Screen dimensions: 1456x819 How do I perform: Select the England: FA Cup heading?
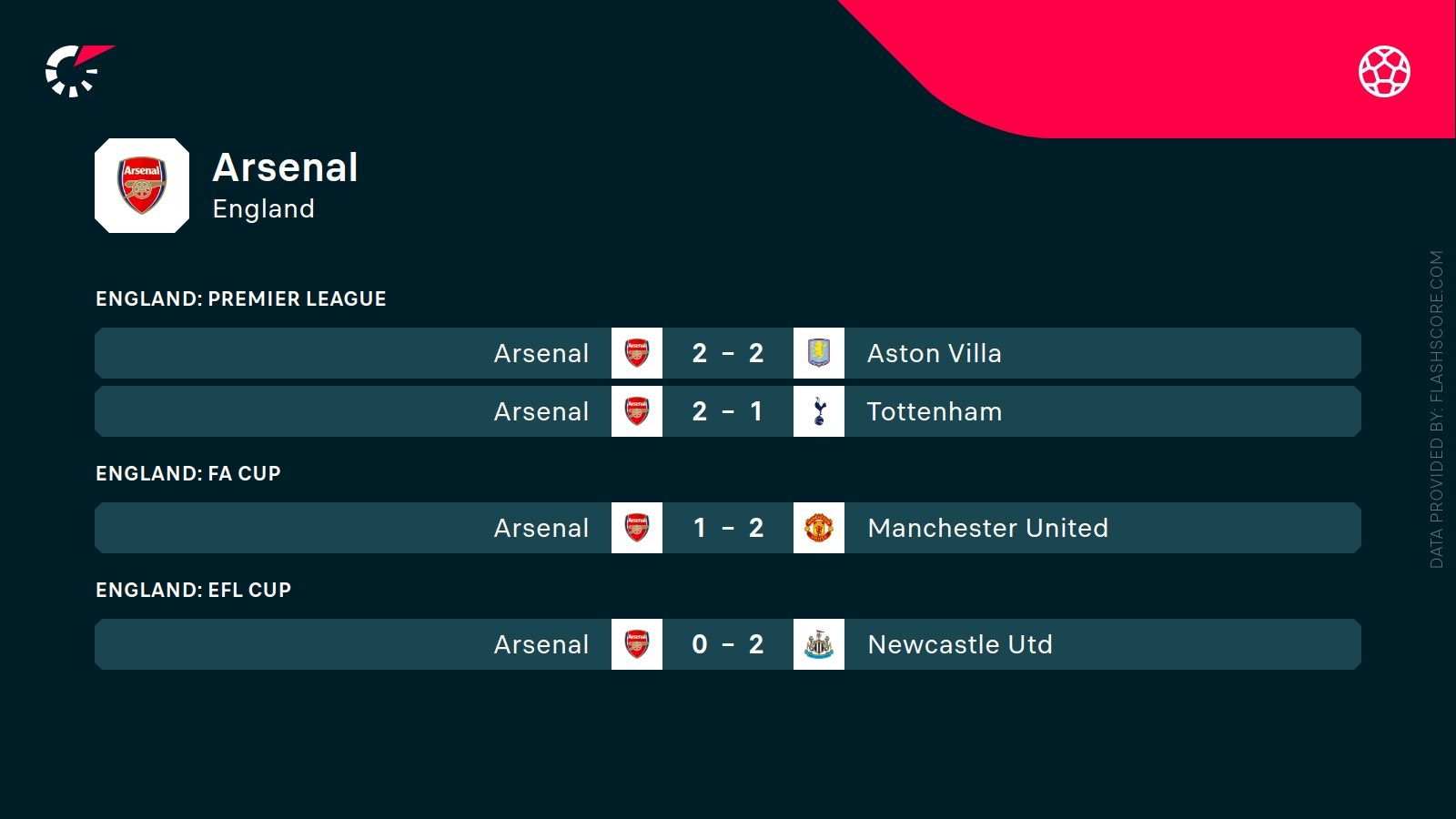(188, 473)
